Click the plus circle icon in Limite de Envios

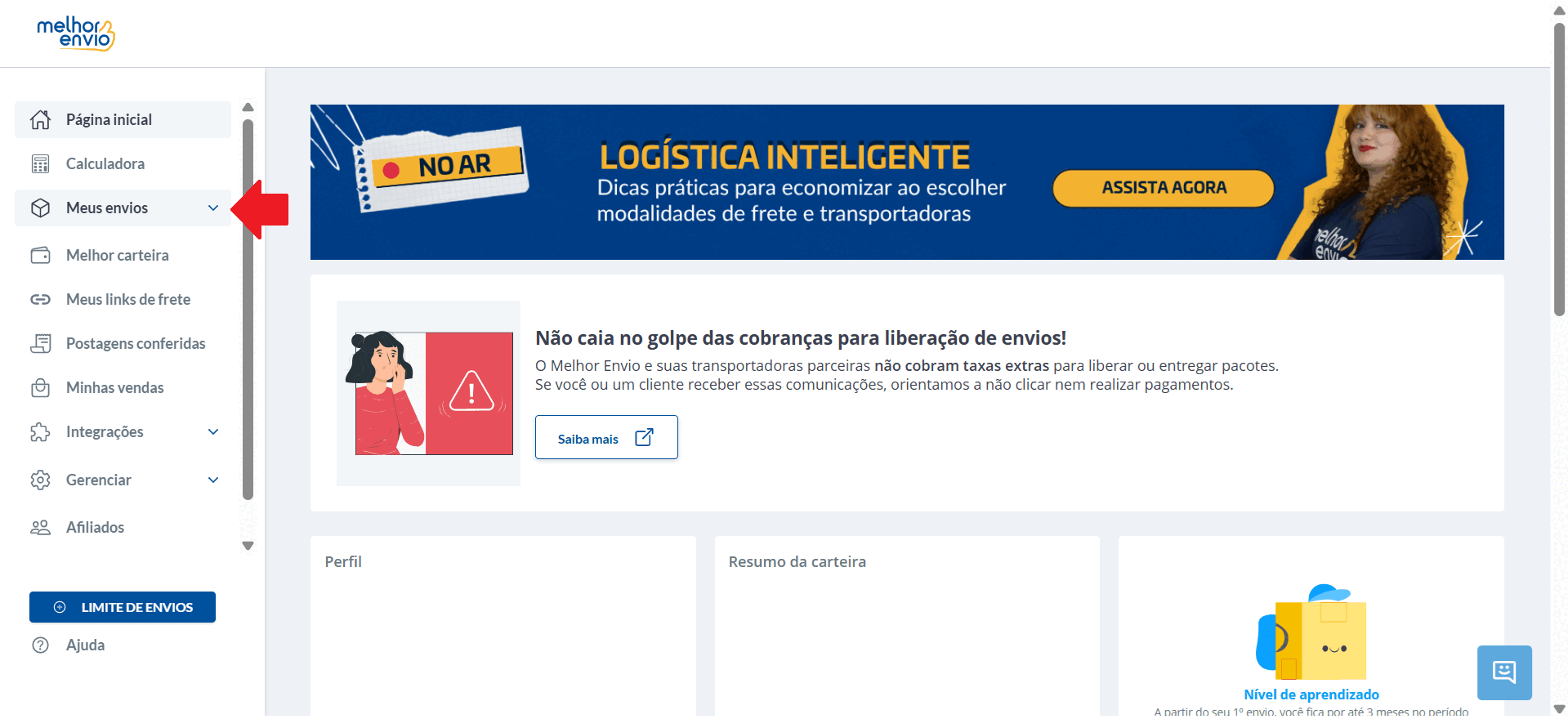[x=60, y=607]
